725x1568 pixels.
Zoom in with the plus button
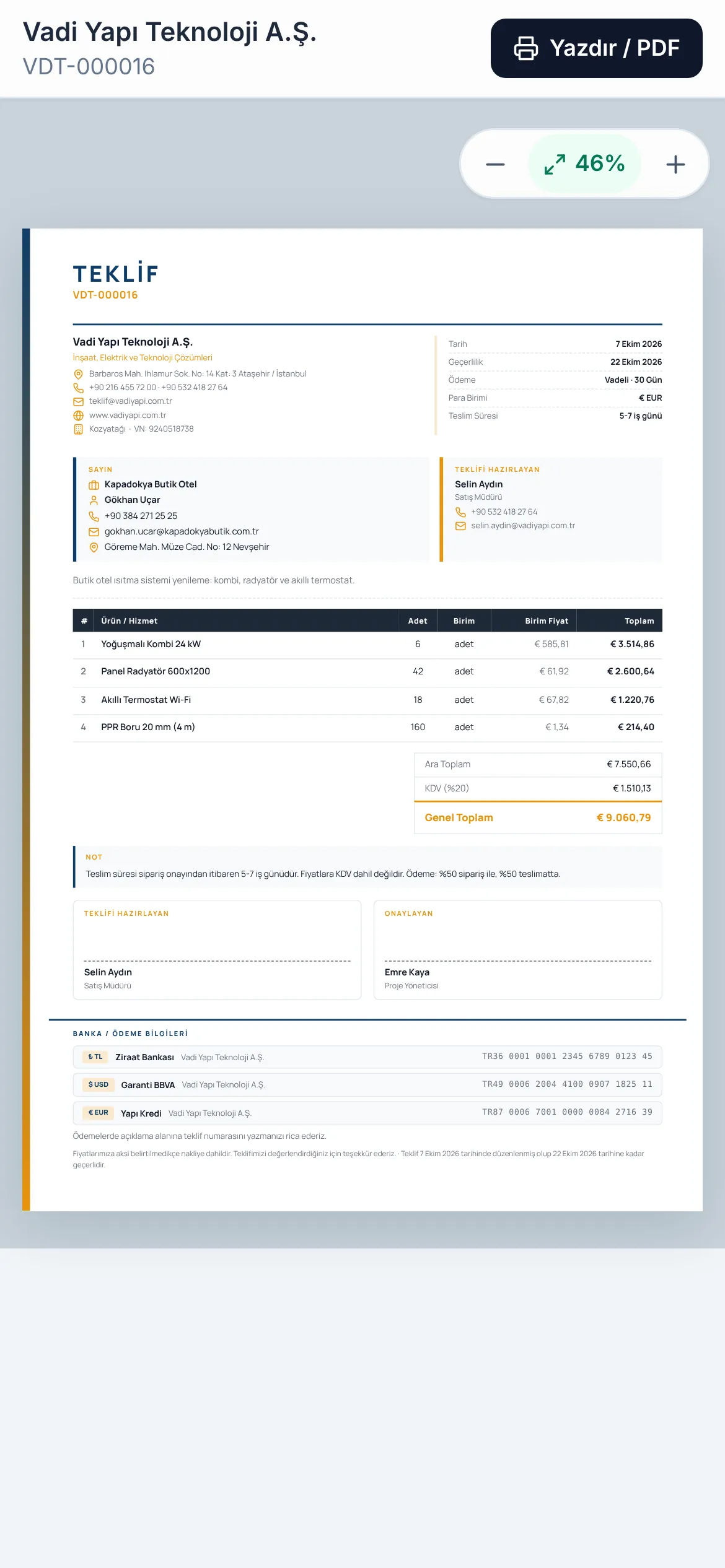coord(675,164)
